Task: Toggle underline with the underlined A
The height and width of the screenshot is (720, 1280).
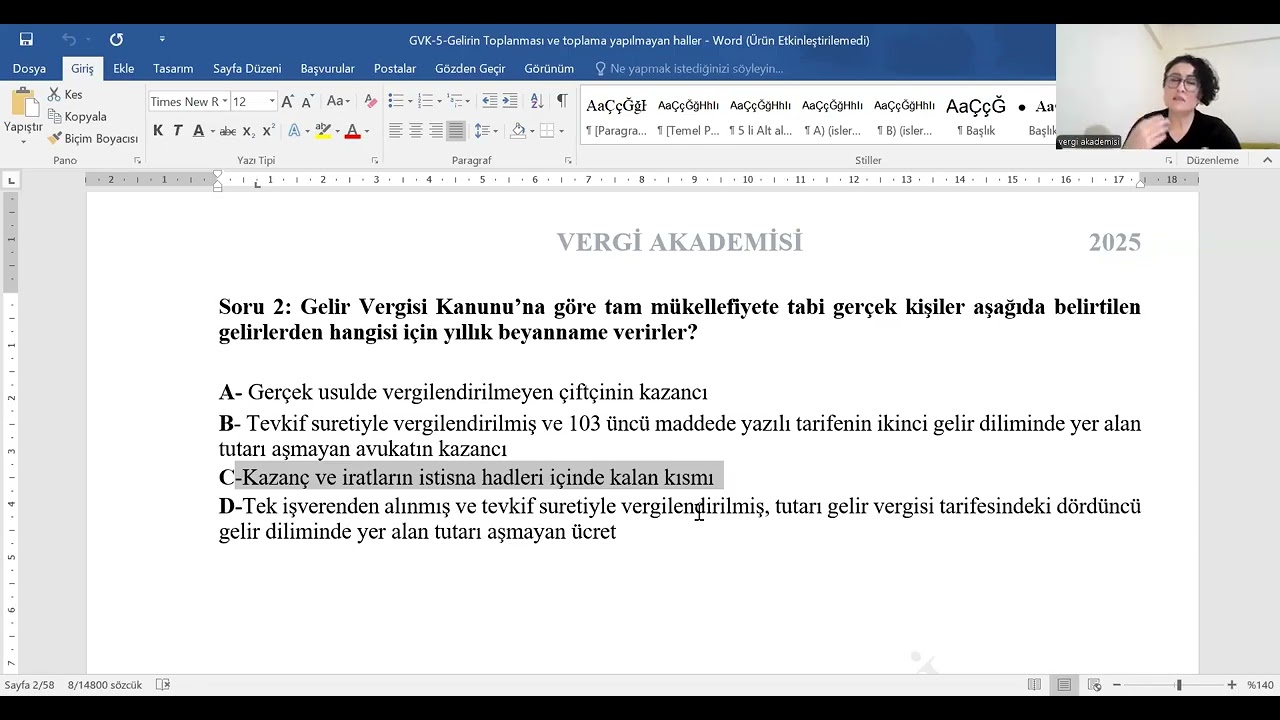Action: pyautogui.click(x=198, y=131)
